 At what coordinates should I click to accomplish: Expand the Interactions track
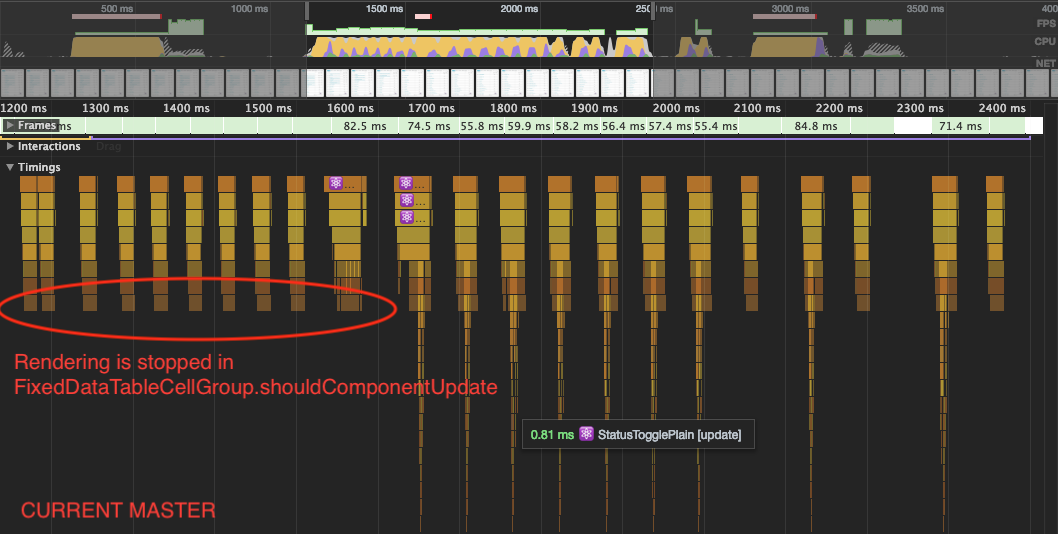pos(9,146)
